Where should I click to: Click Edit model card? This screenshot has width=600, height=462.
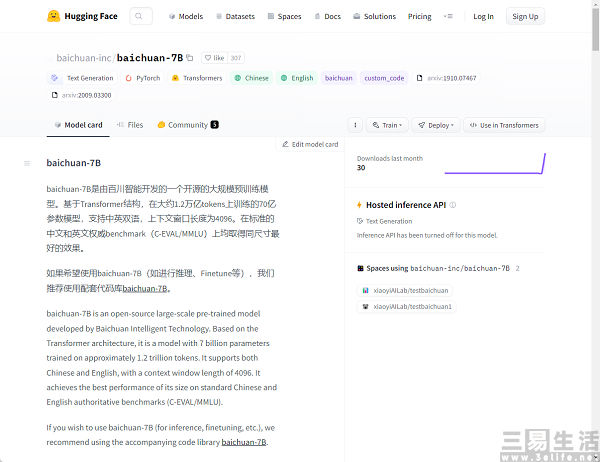[310, 144]
